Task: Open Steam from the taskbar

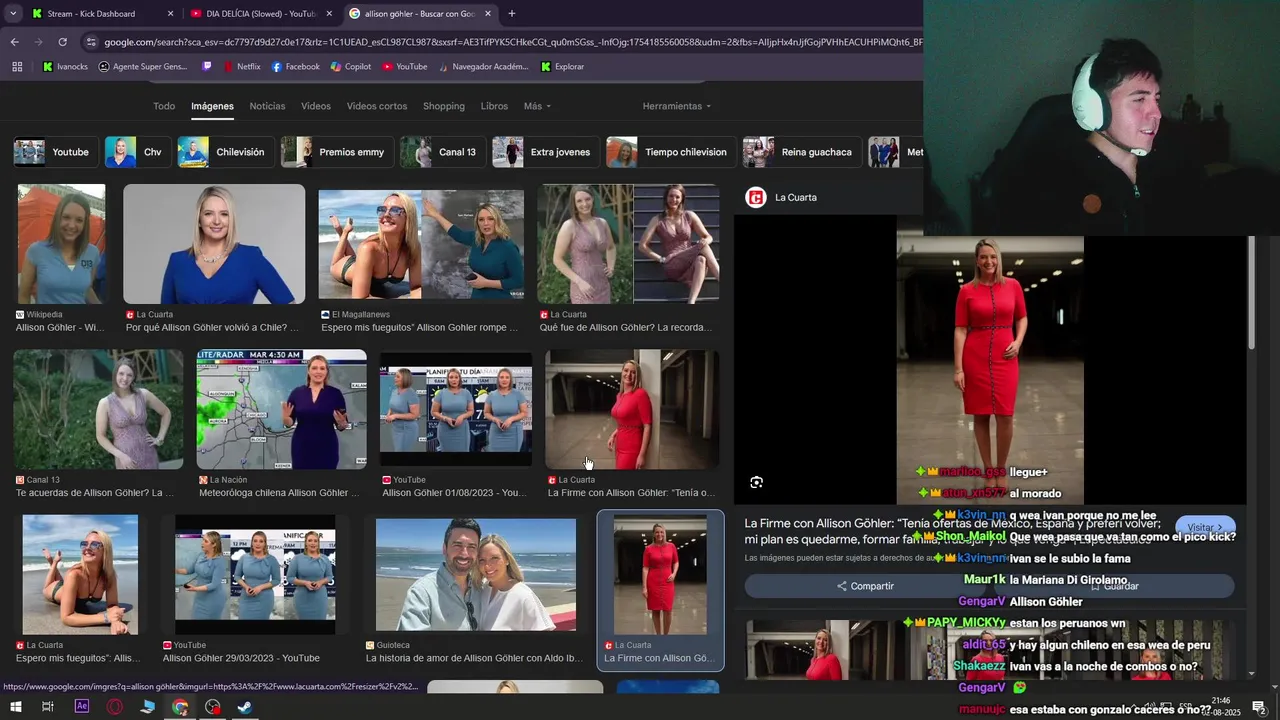Action: click(x=245, y=707)
